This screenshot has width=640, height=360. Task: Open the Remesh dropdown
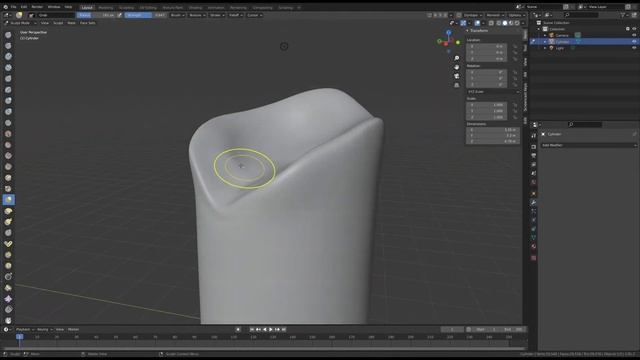coord(495,15)
